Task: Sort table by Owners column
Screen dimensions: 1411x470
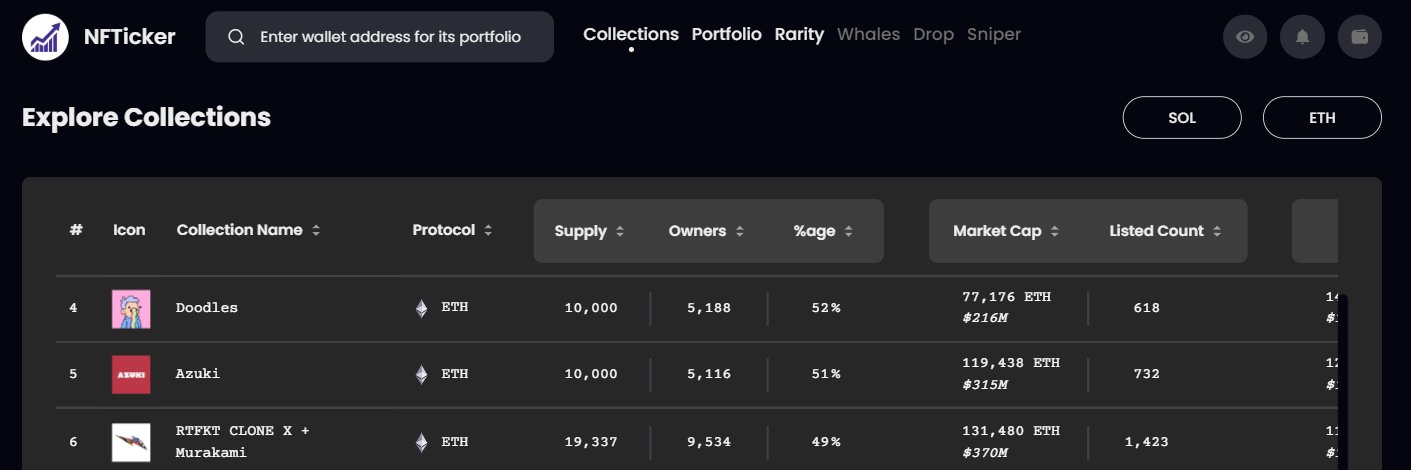Action: [x=707, y=231]
